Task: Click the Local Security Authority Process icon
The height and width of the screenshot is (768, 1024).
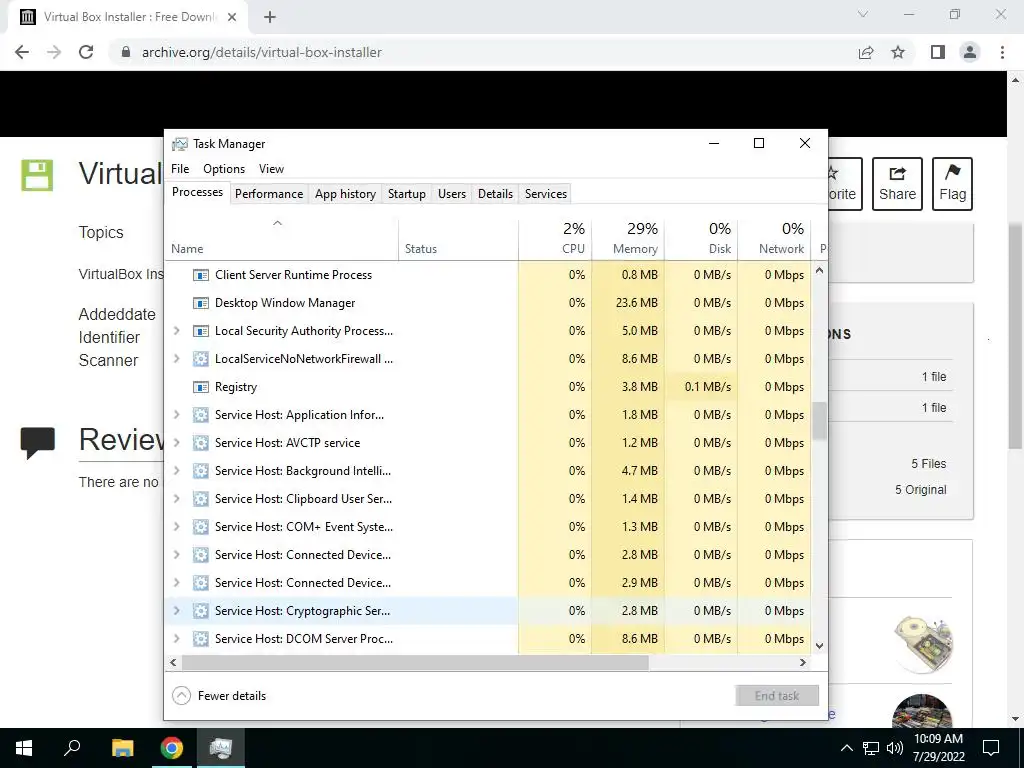Action: point(200,331)
